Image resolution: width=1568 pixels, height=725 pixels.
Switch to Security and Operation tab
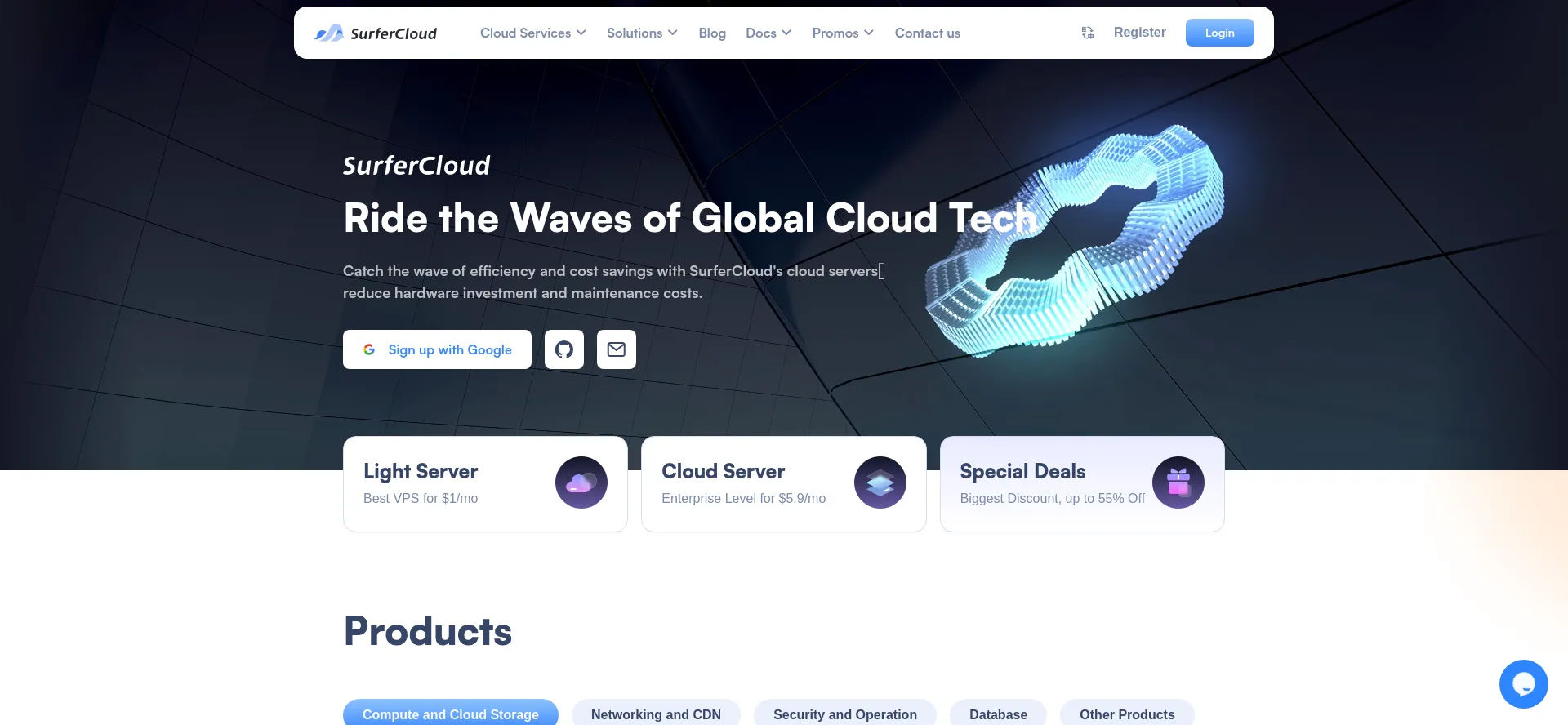(x=844, y=714)
